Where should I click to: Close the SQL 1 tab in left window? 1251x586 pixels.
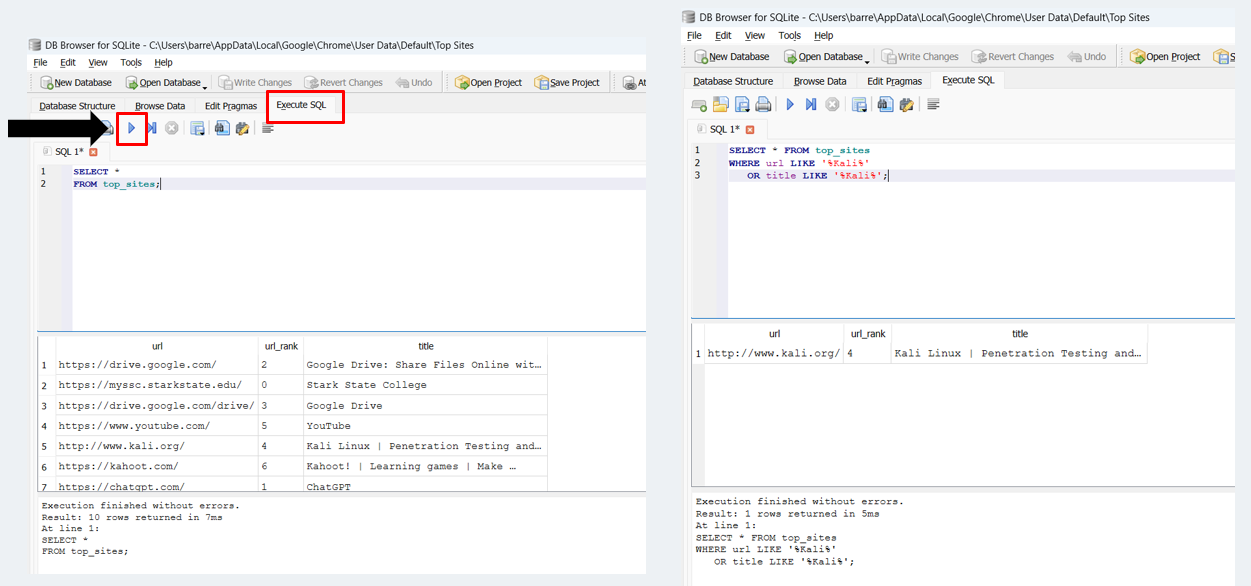[x=94, y=152]
